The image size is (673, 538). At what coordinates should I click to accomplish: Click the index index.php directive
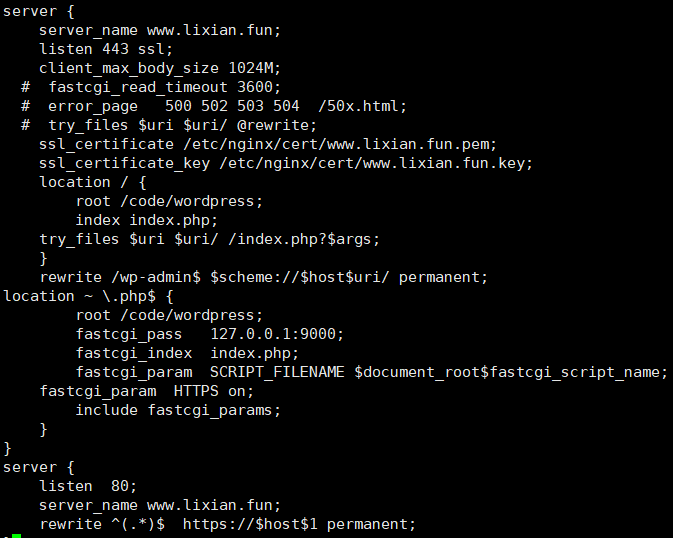tap(147, 221)
